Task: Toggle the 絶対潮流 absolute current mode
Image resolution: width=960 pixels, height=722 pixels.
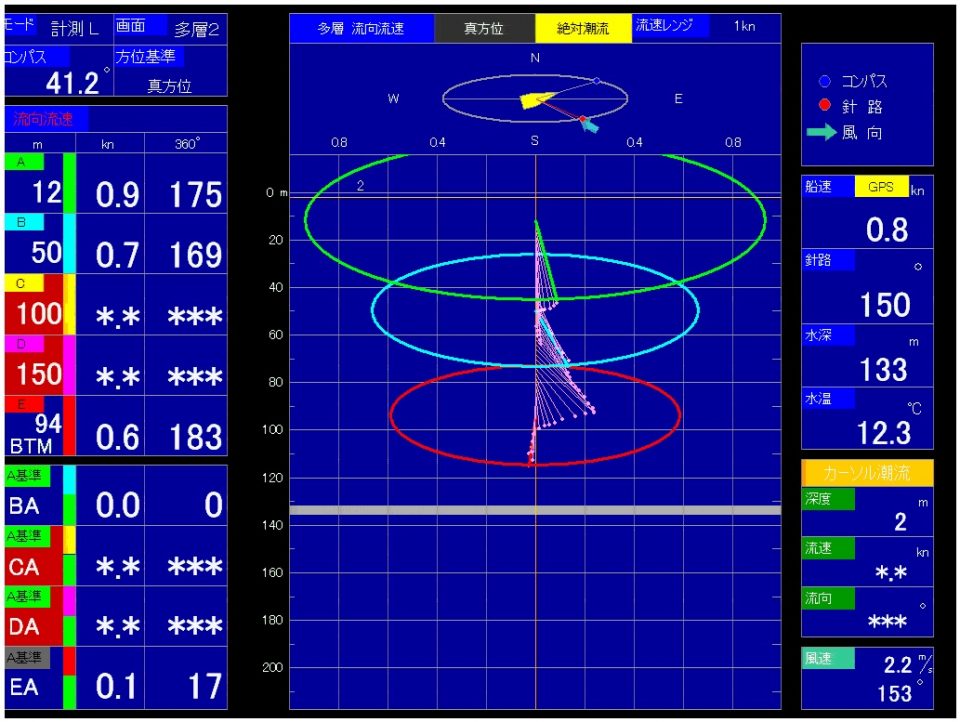Action: (x=582, y=29)
